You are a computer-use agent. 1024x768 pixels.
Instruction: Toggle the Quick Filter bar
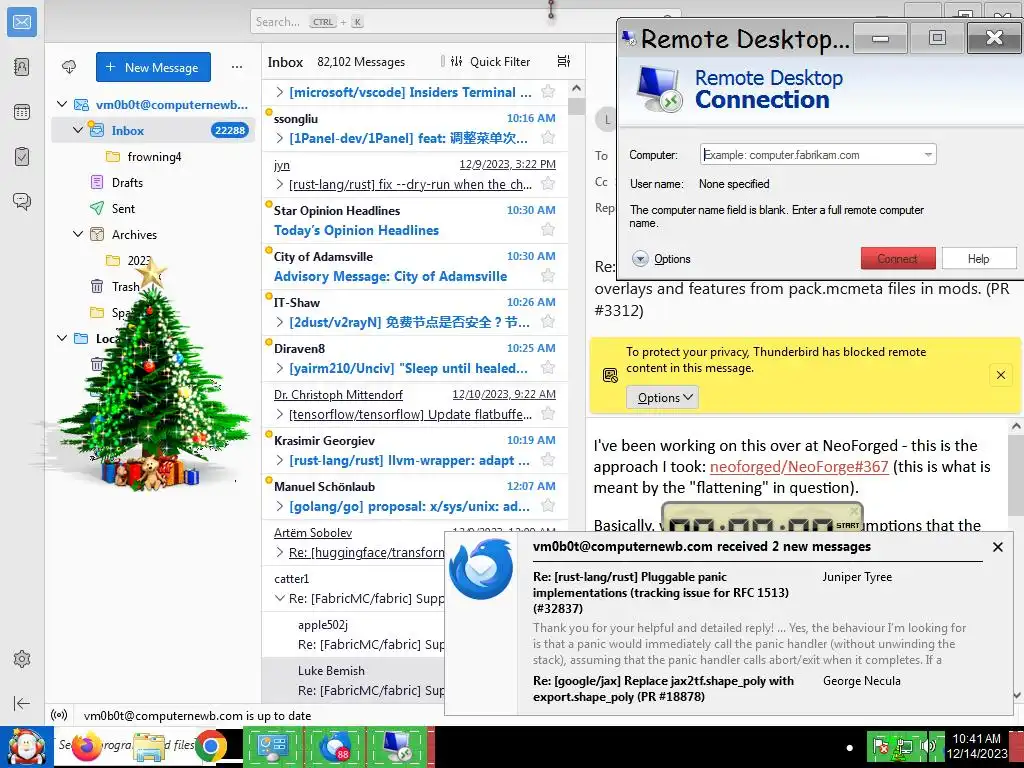click(x=490, y=61)
